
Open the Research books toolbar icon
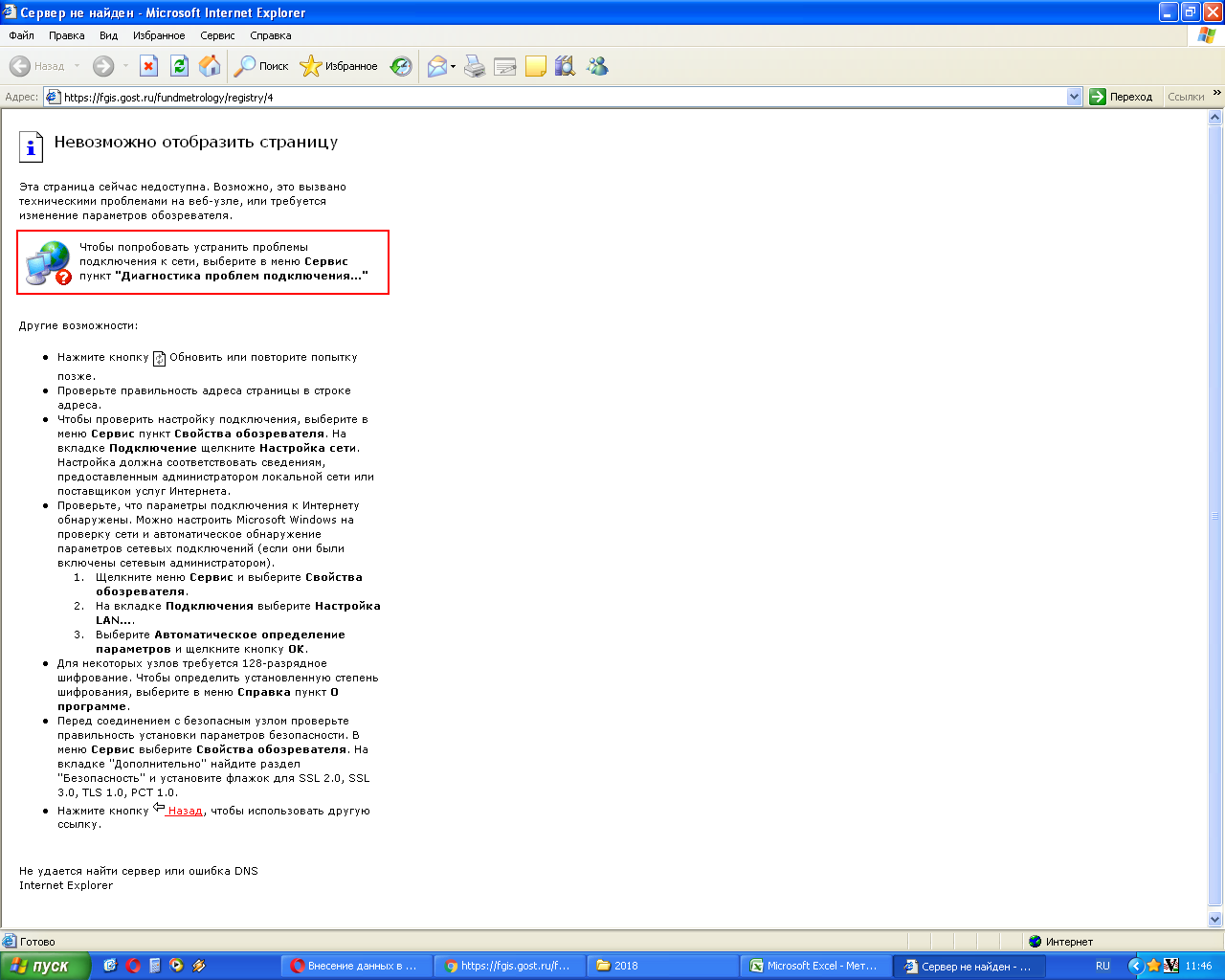(566, 66)
